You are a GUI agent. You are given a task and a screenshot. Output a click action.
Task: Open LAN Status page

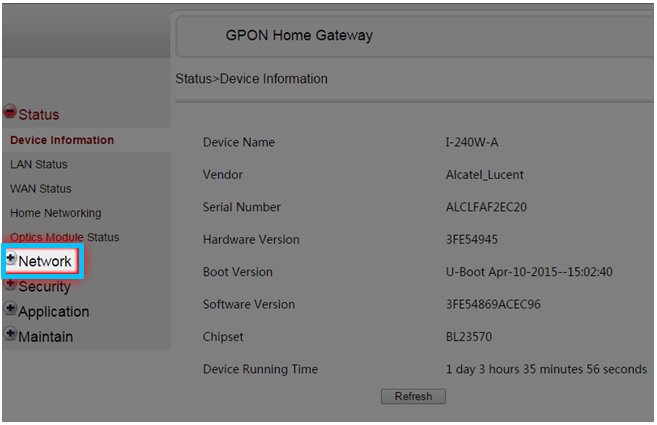39,164
